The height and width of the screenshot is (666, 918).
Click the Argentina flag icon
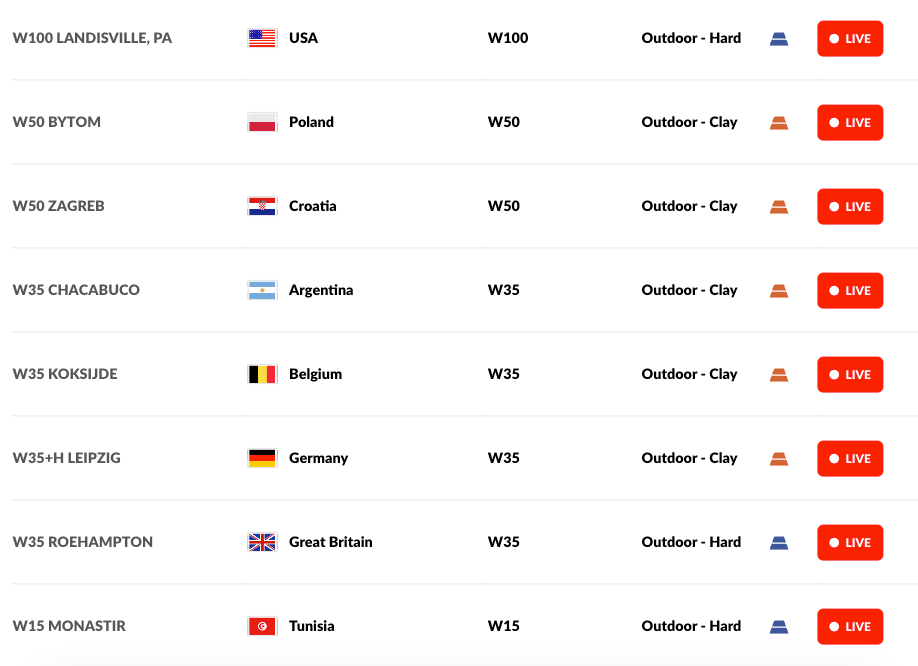point(262,290)
